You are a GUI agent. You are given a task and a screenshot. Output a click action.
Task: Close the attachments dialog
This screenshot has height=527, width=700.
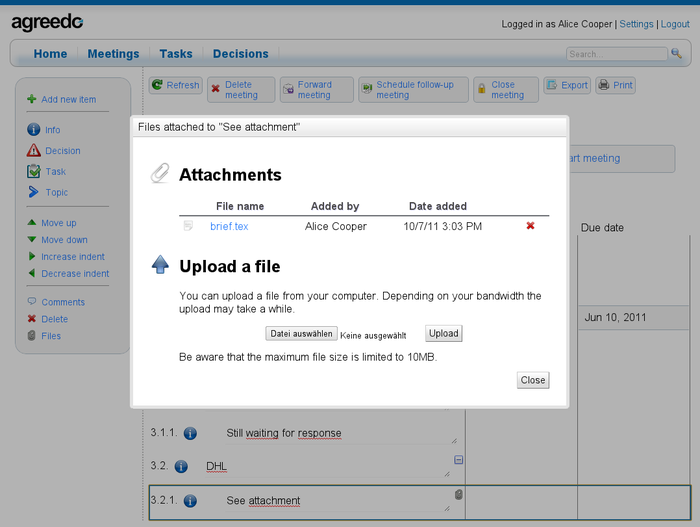(532, 380)
